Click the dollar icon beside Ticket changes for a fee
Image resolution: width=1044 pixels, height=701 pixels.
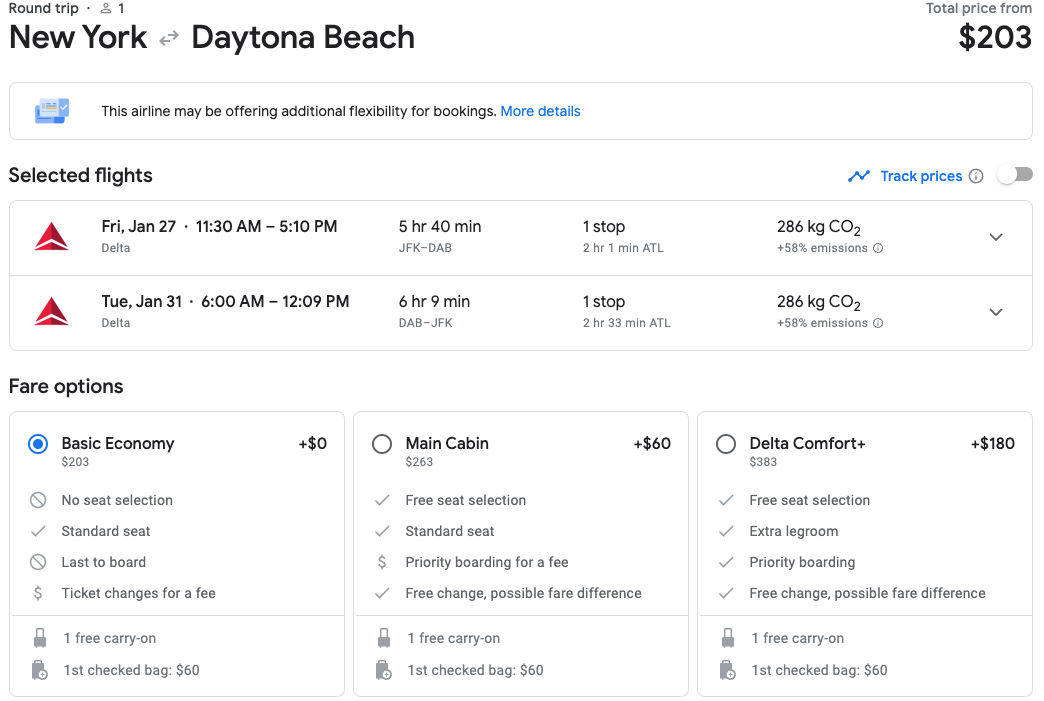pos(38,593)
